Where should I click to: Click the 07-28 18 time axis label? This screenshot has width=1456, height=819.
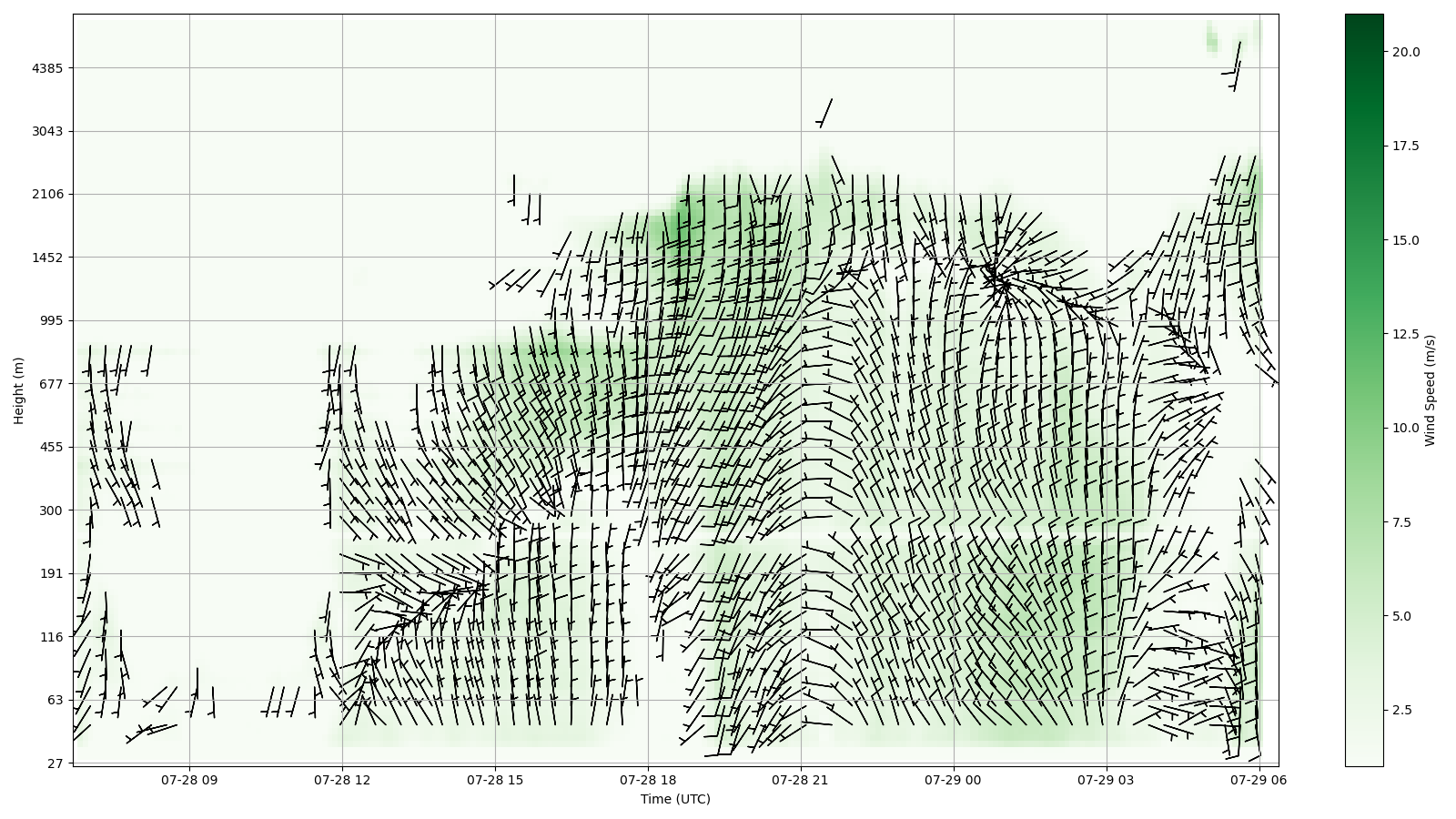pos(648,780)
